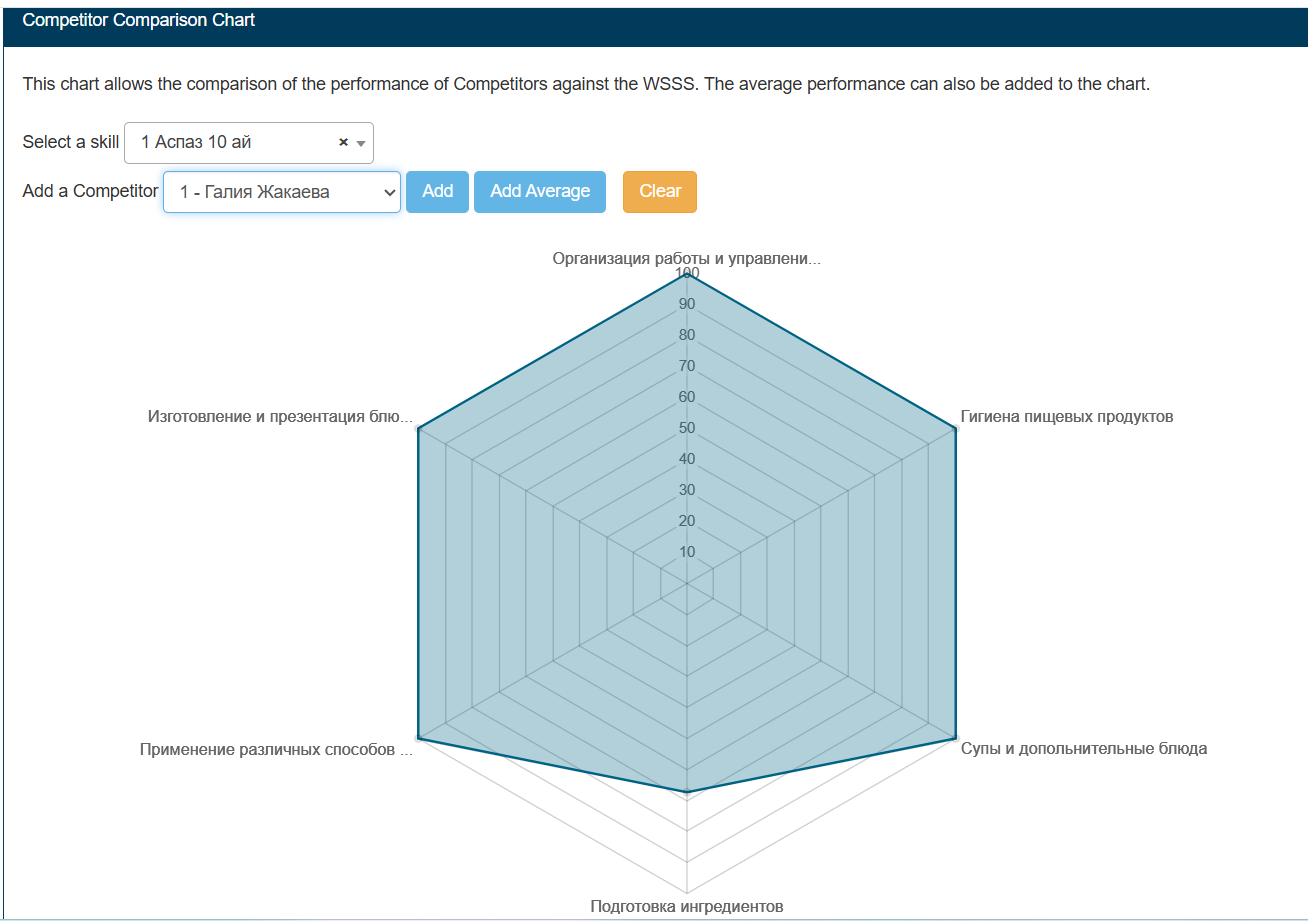Viewport: 1308px width, 921px height.
Task: Click the 'Подготовка ингредиентов' axis label
Action: tap(687, 906)
